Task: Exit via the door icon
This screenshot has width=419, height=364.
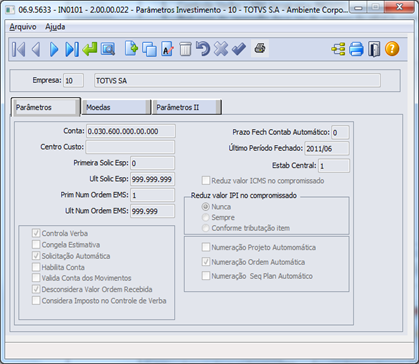Action: coord(374,49)
